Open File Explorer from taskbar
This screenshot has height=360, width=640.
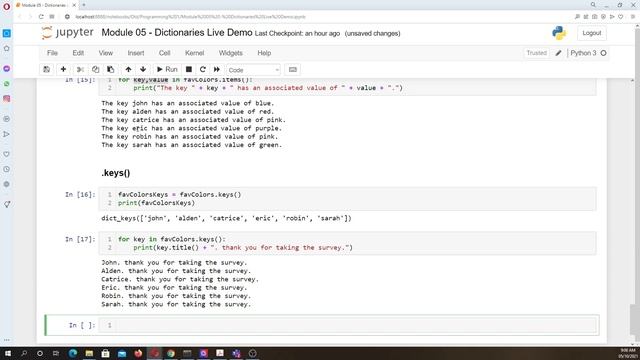[x=89, y=353]
